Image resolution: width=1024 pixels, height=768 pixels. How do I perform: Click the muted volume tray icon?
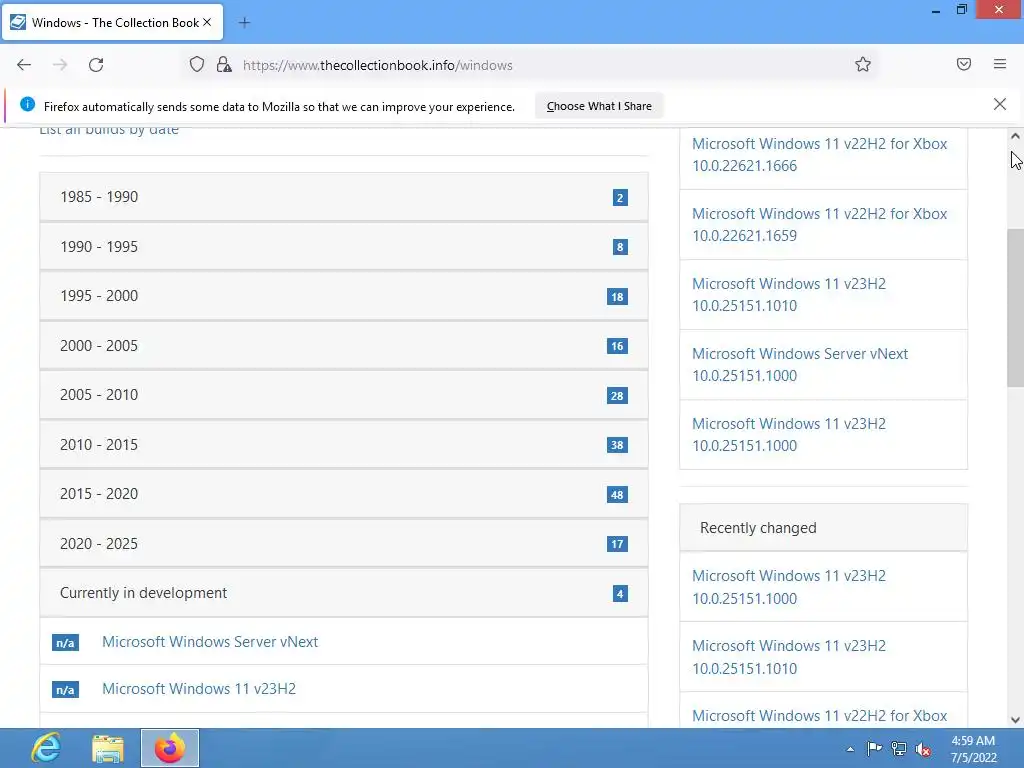(923, 749)
